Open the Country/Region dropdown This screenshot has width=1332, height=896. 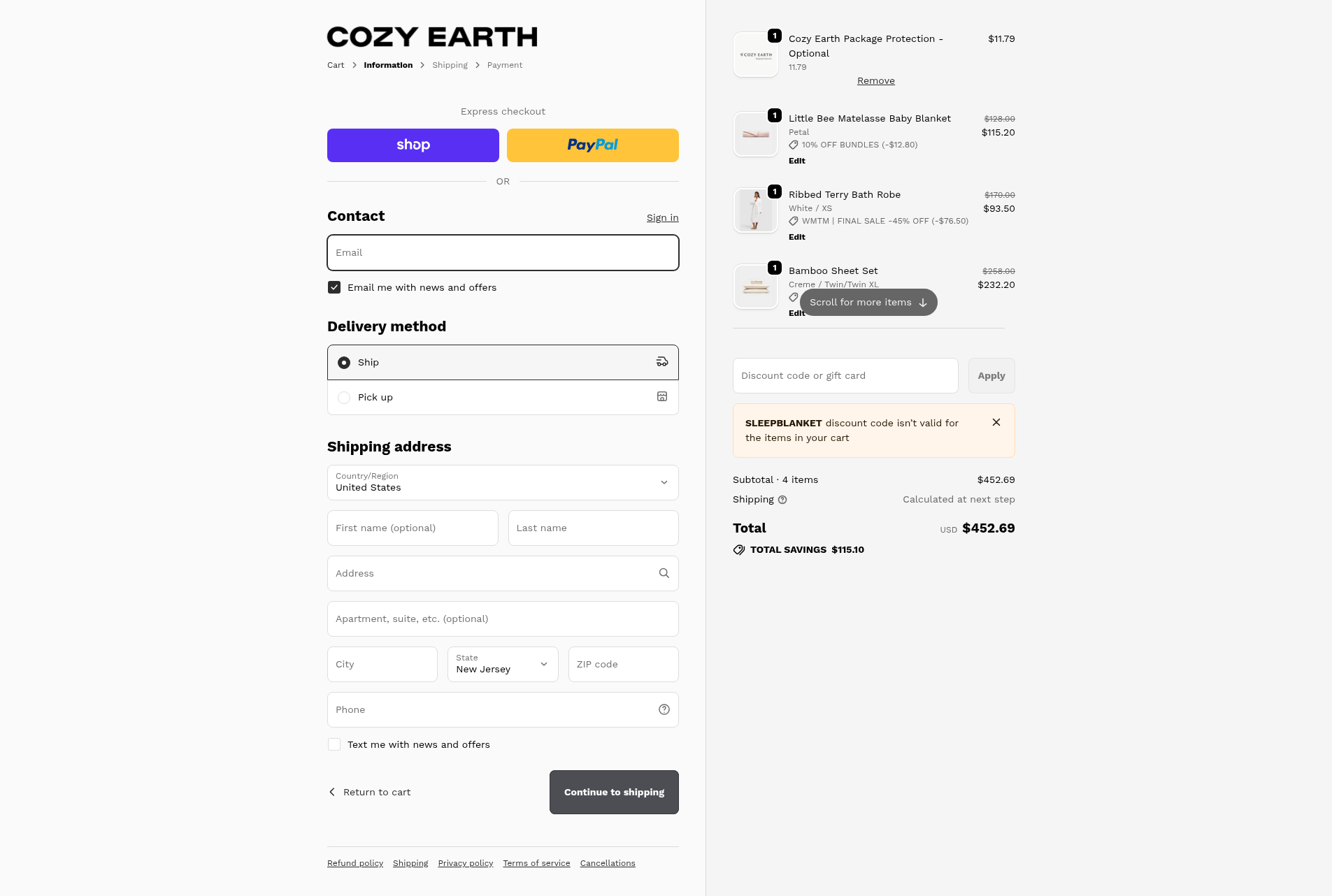tap(502, 482)
